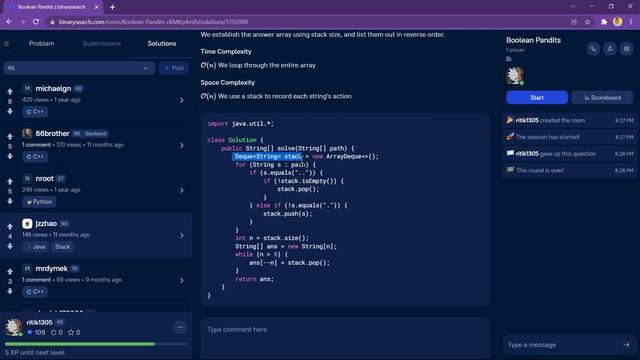Click the player avatar in room panel

tap(515, 76)
